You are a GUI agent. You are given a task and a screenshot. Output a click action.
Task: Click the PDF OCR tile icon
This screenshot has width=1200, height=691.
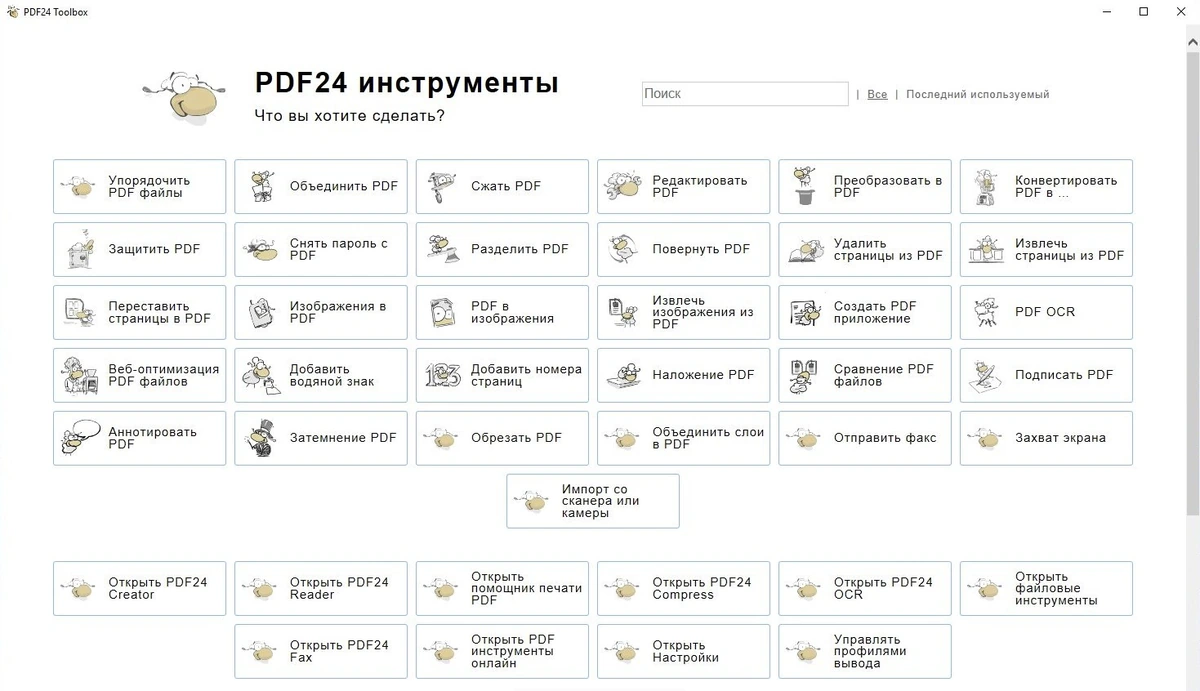click(986, 313)
